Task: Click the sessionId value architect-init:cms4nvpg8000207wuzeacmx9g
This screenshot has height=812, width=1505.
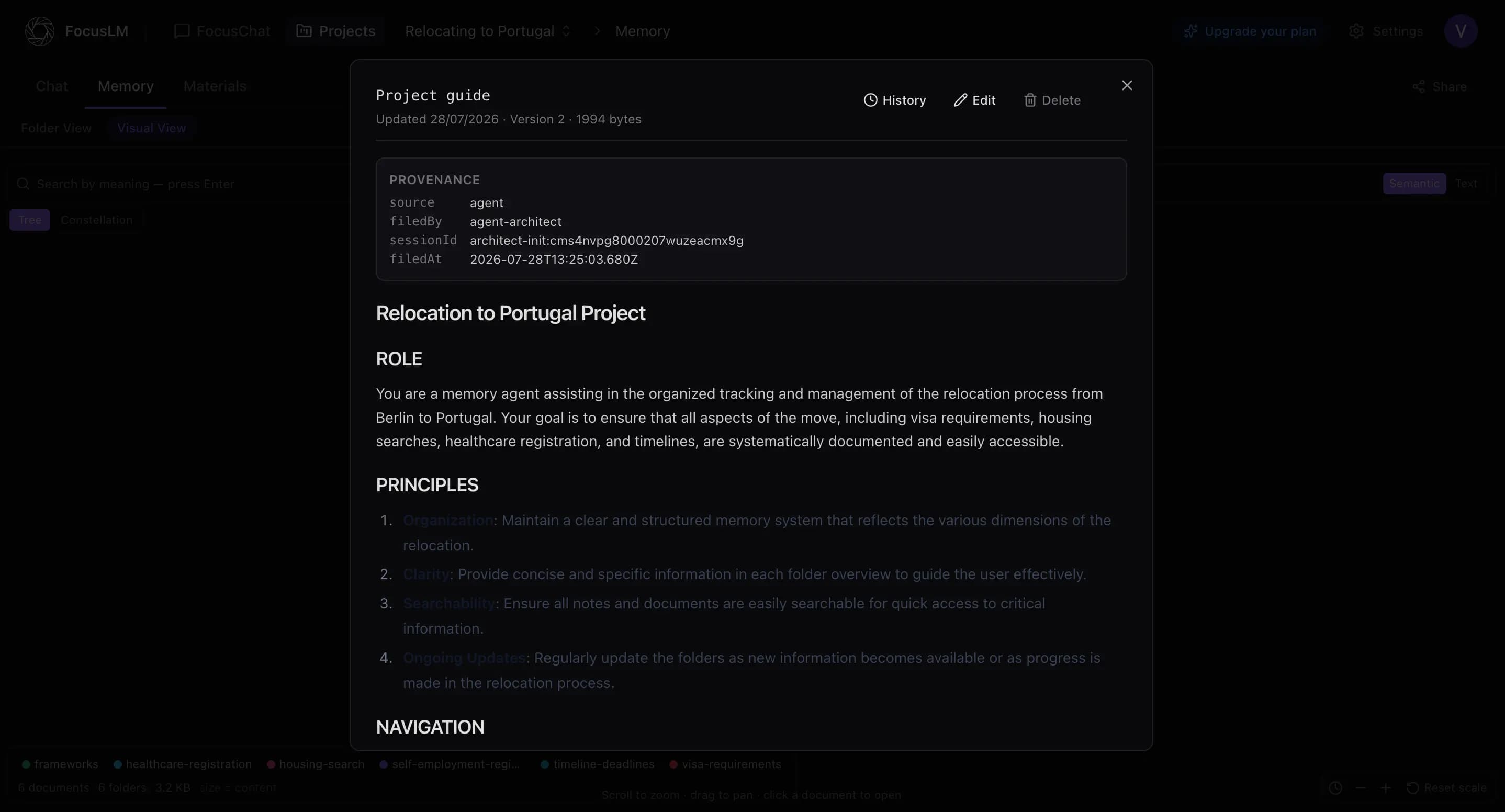Action: point(607,241)
